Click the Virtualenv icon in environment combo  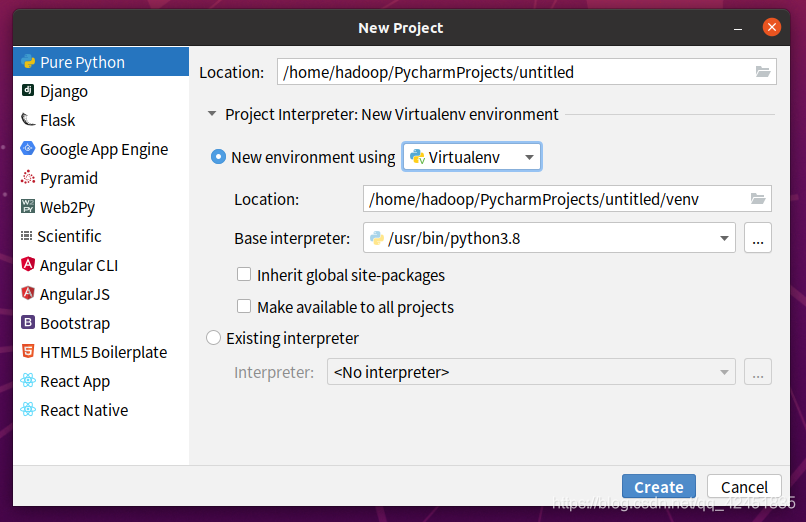coord(417,157)
